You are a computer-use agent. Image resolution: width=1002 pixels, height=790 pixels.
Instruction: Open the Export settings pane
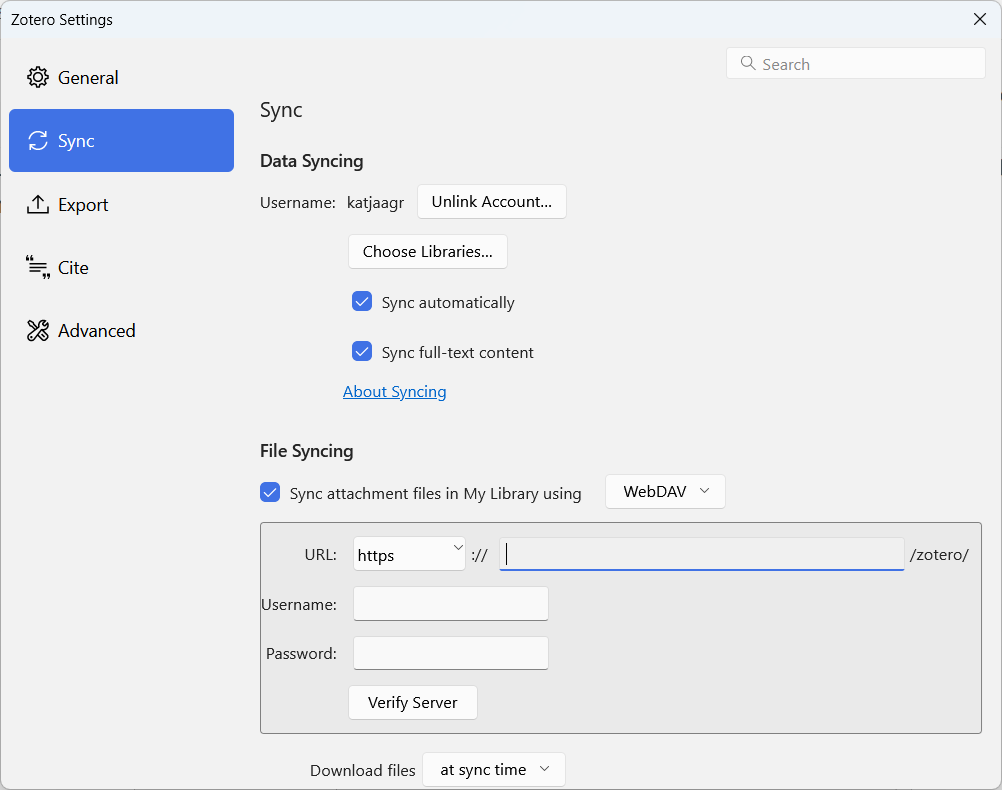click(x=121, y=205)
